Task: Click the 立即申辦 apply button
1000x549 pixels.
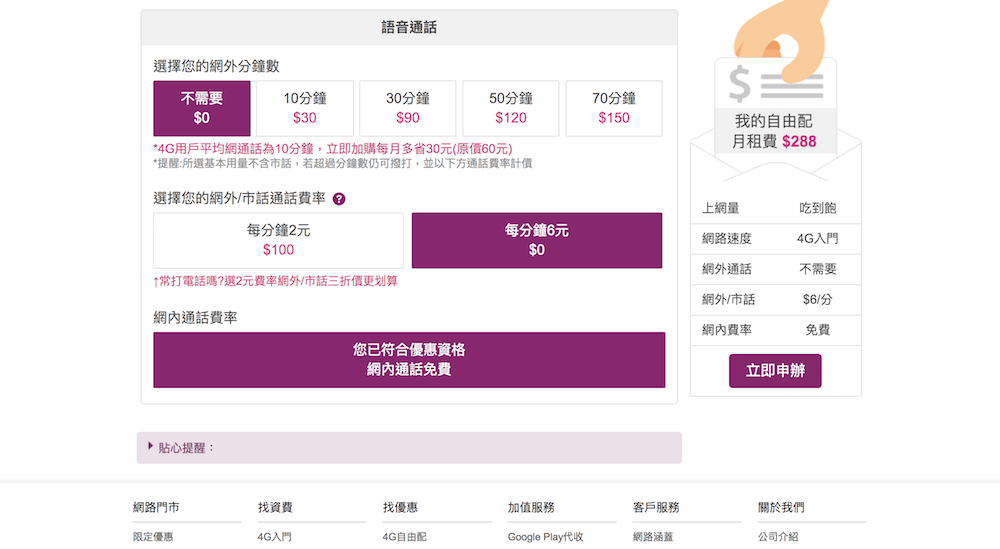Action: point(775,371)
